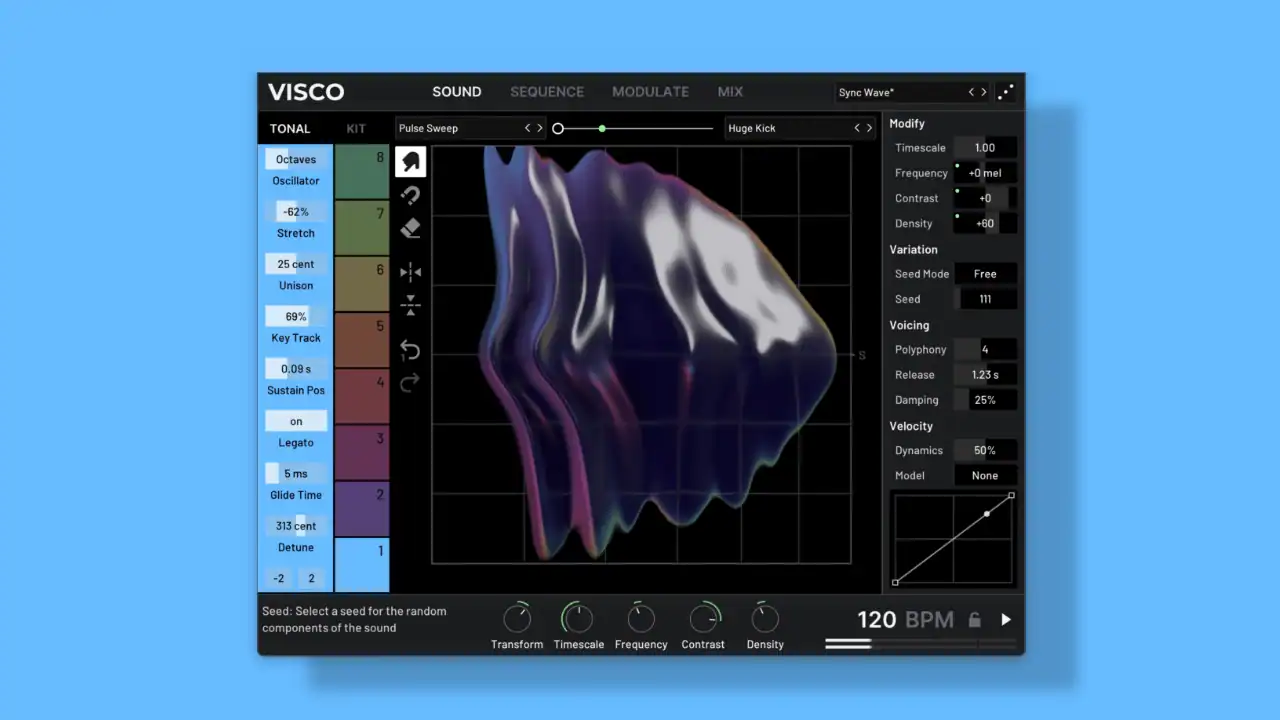Open the Seed Mode dropdown showing Free
1280x720 pixels.
click(x=985, y=274)
